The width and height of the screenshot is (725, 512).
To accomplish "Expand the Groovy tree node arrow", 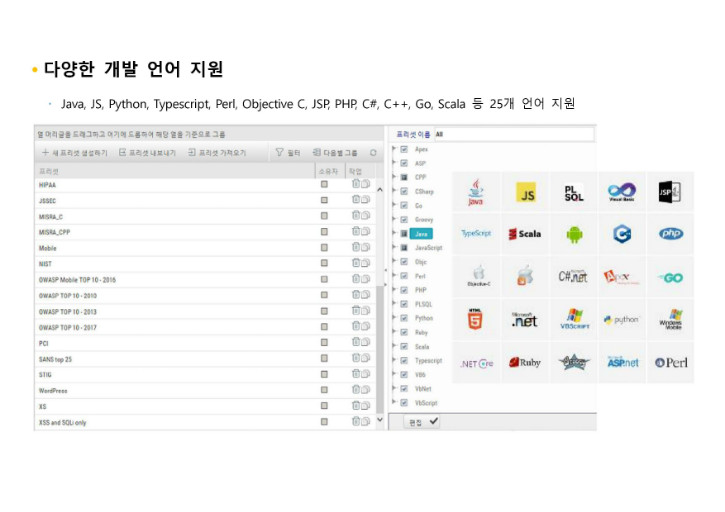I will click(394, 219).
